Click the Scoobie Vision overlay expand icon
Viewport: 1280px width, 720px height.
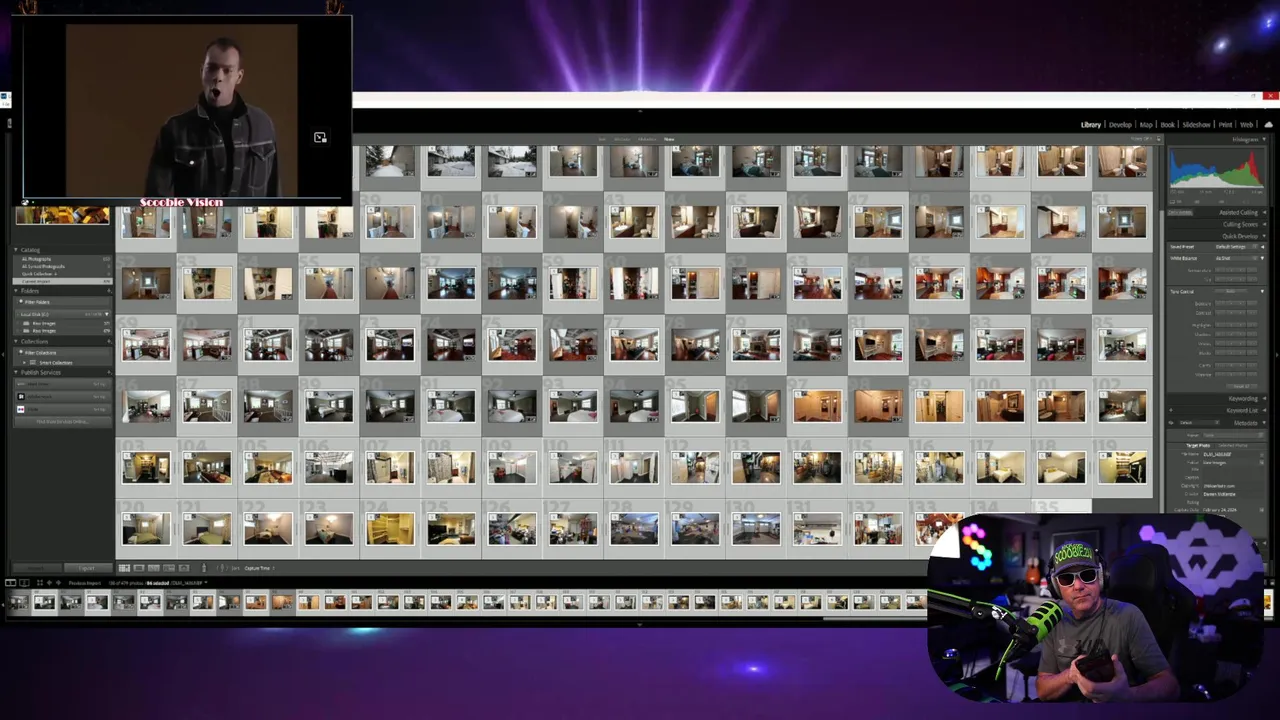coord(320,138)
